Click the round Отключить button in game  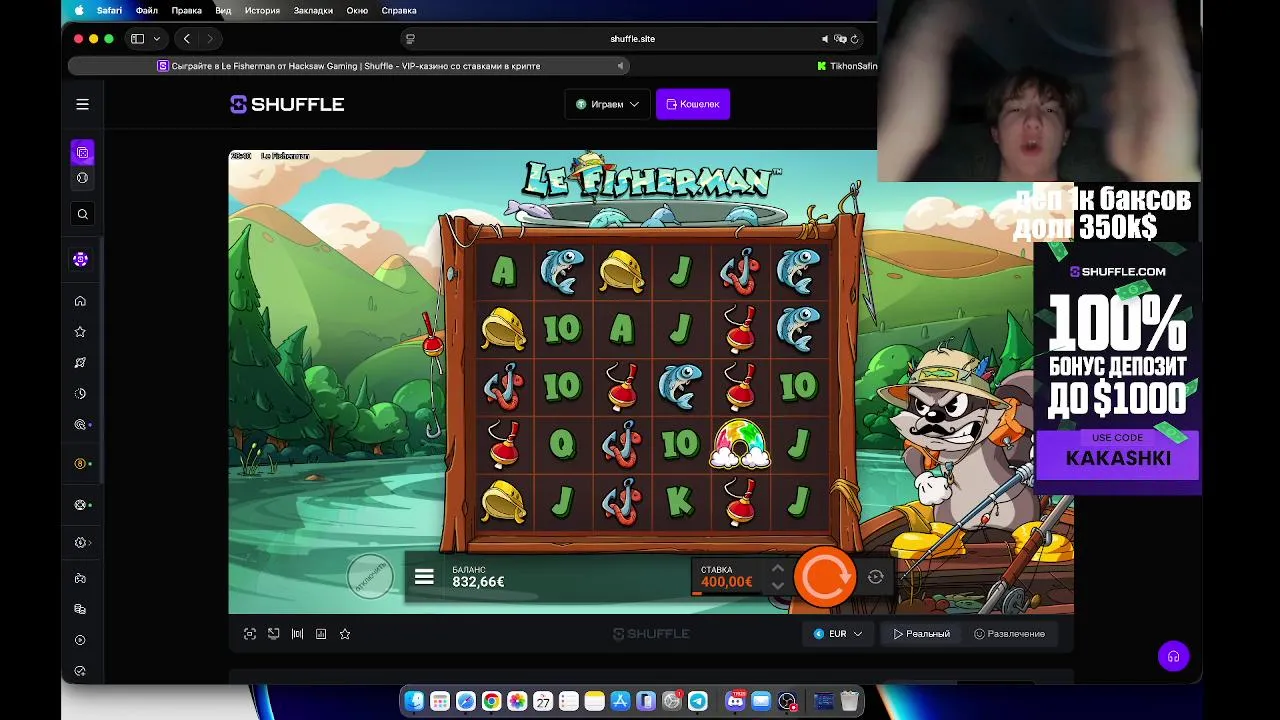click(x=370, y=577)
